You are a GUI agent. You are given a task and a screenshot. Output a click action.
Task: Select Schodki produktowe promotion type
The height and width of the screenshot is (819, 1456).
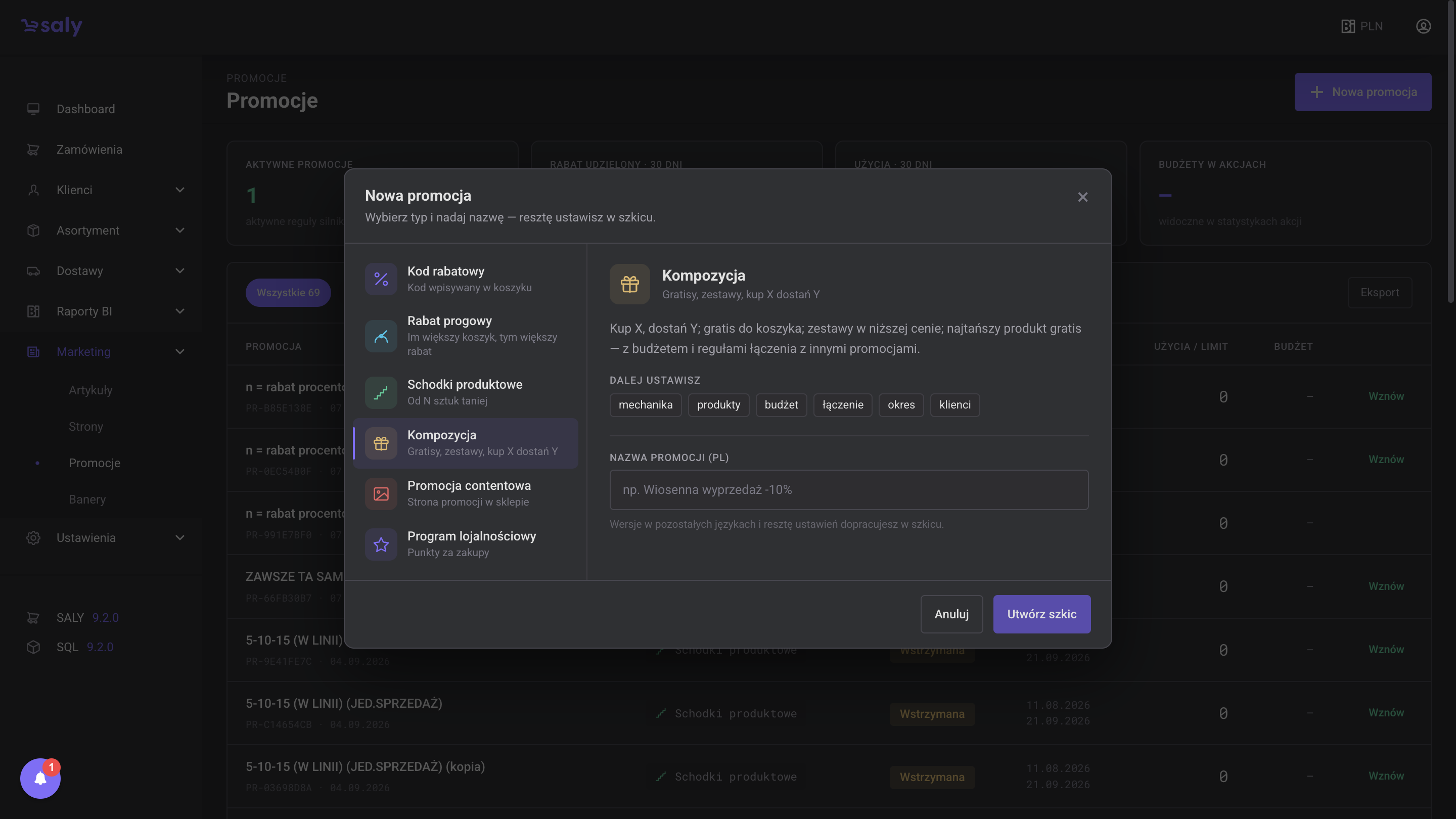coord(466,393)
